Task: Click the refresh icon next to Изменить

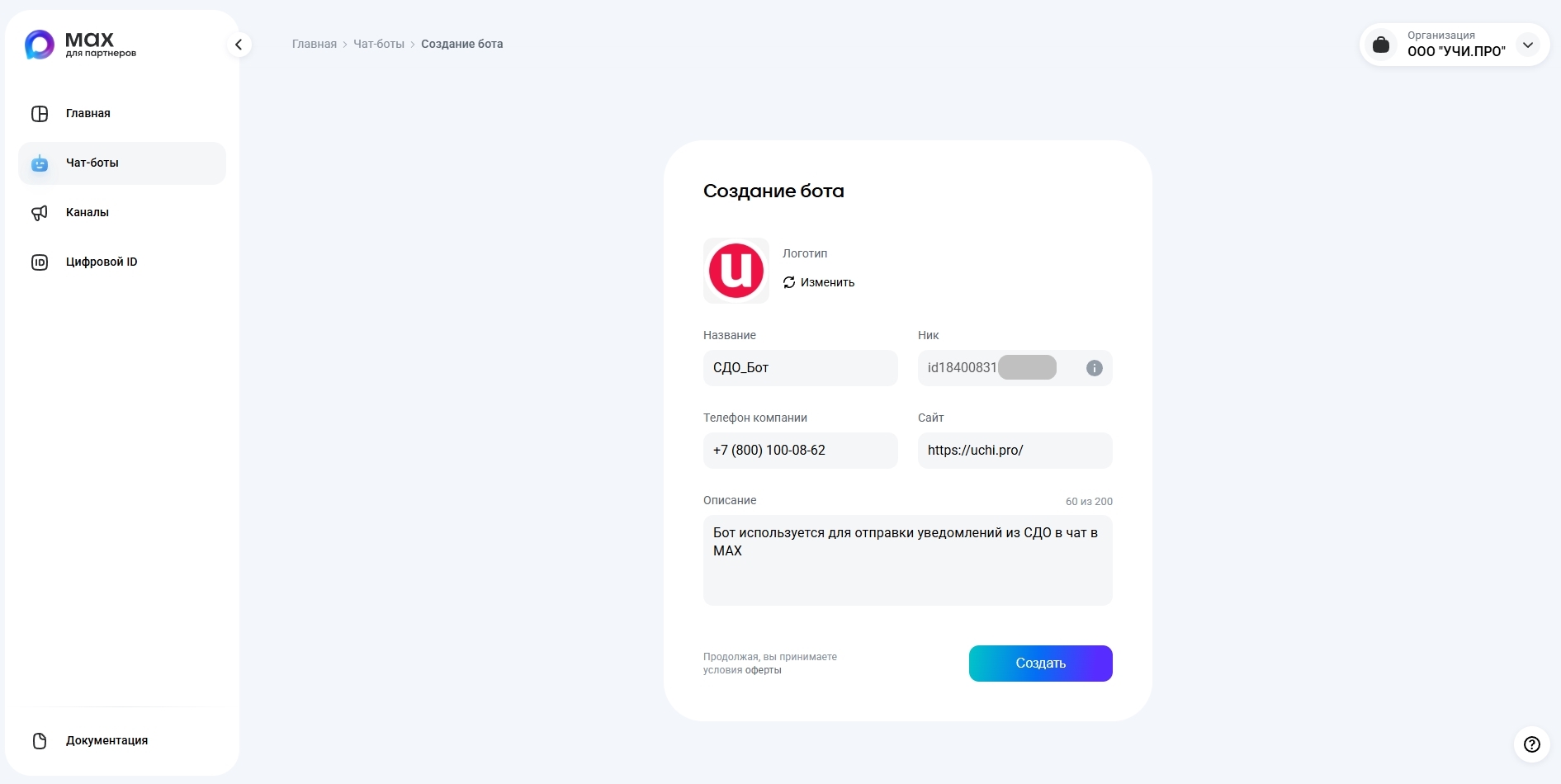Action: click(x=789, y=282)
